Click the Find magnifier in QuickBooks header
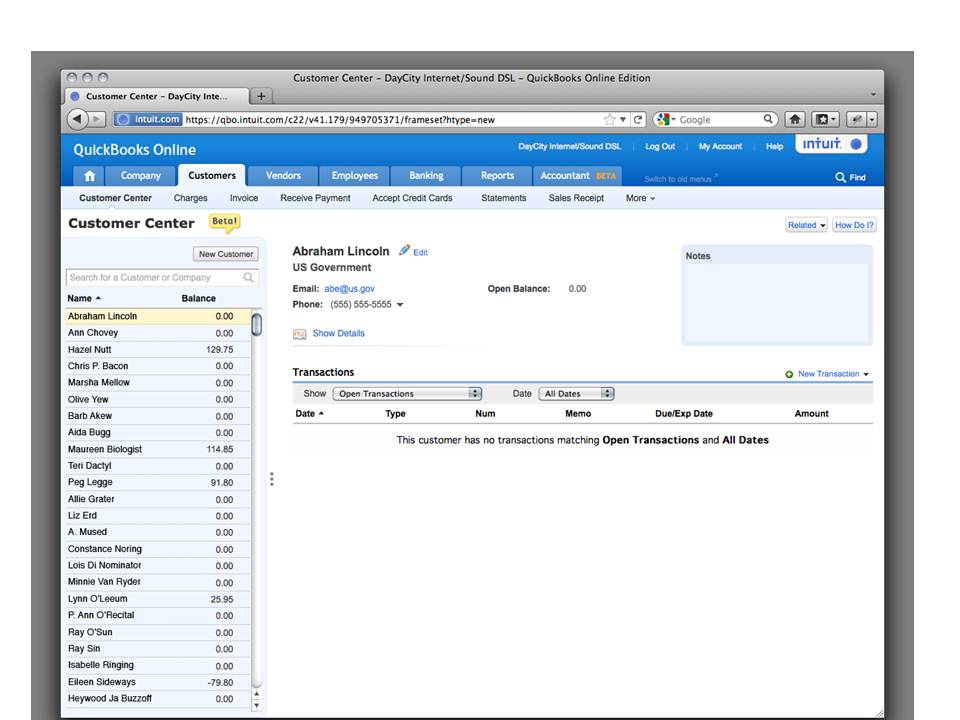960x720 pixels. tap(840, 177)
